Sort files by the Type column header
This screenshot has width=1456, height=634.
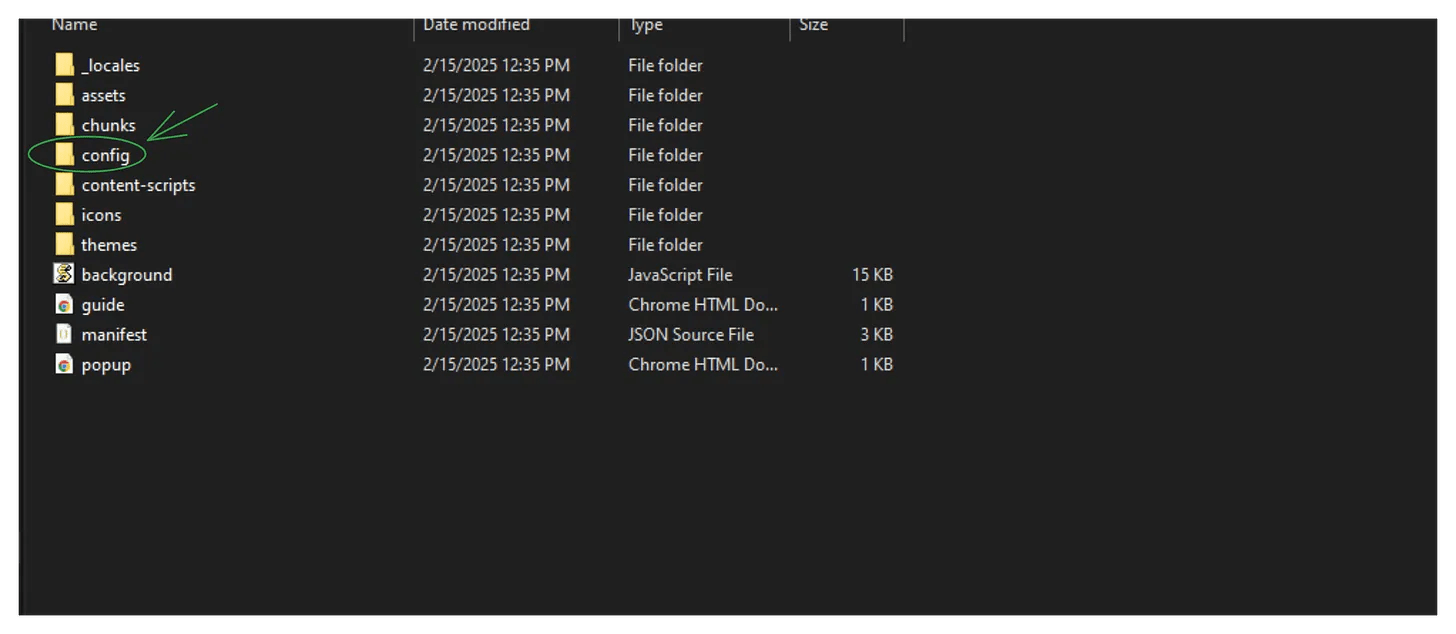click(646, 24)
